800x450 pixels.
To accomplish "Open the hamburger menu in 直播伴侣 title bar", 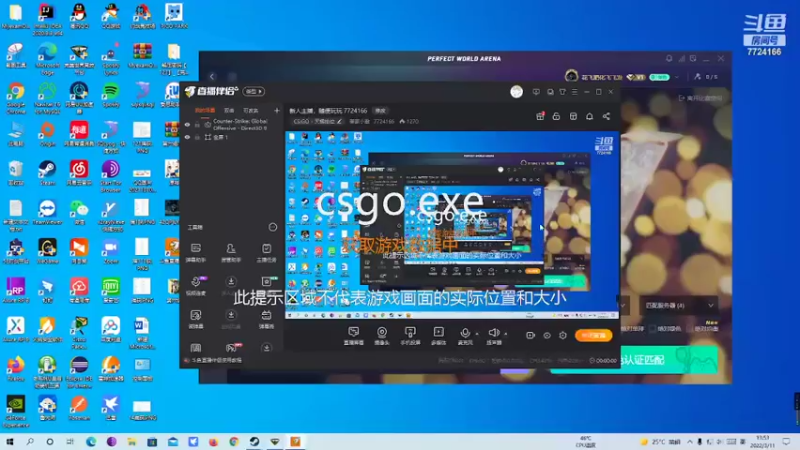I will click(574, 92).
